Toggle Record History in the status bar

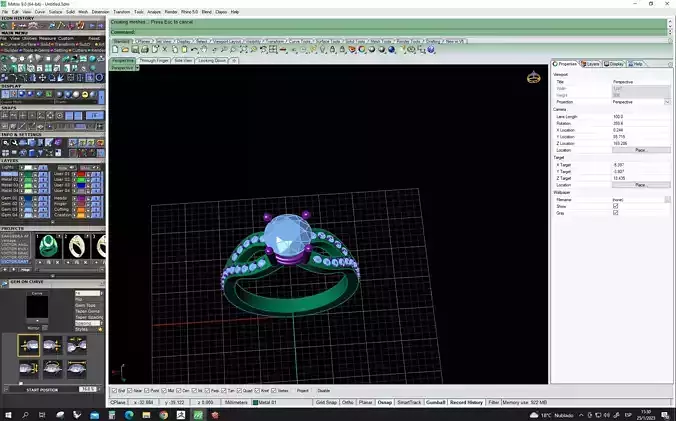tap(466, 402)
